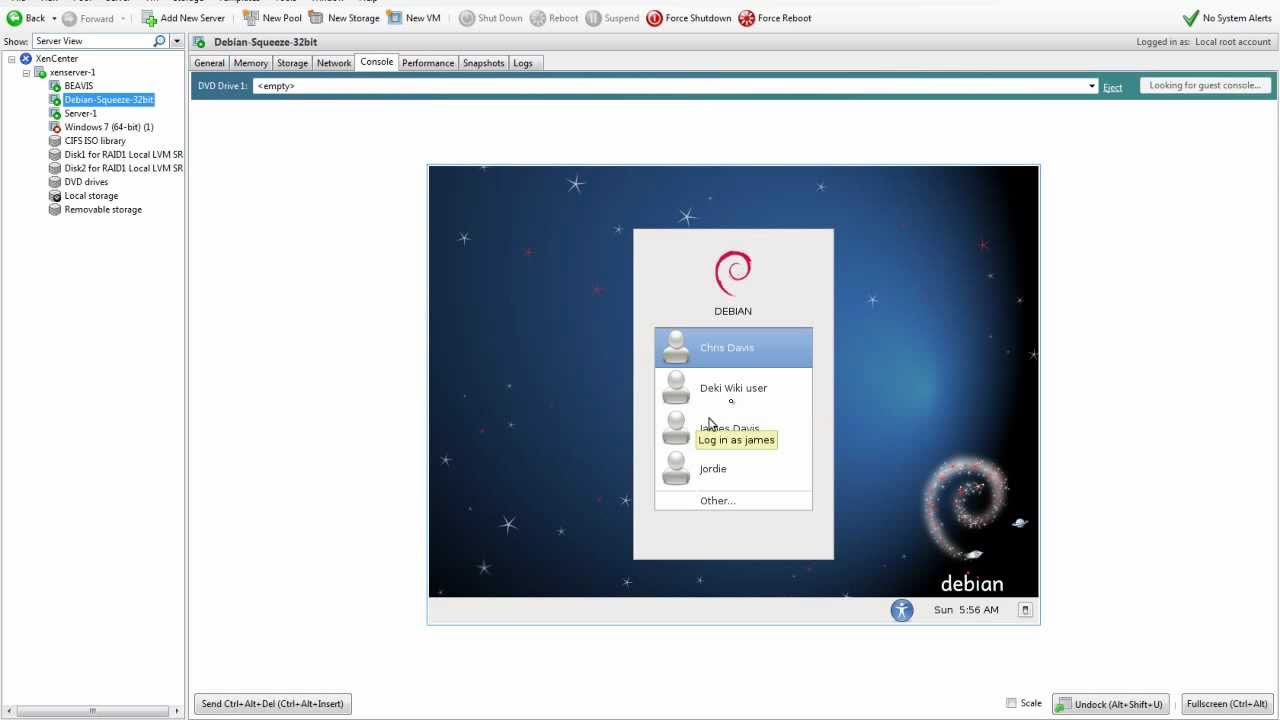Click Fullscreen (Ctrl+Alt) button
This screenshot has width=1280, height=720.
pyautogui.click(x=1227, y=704)
